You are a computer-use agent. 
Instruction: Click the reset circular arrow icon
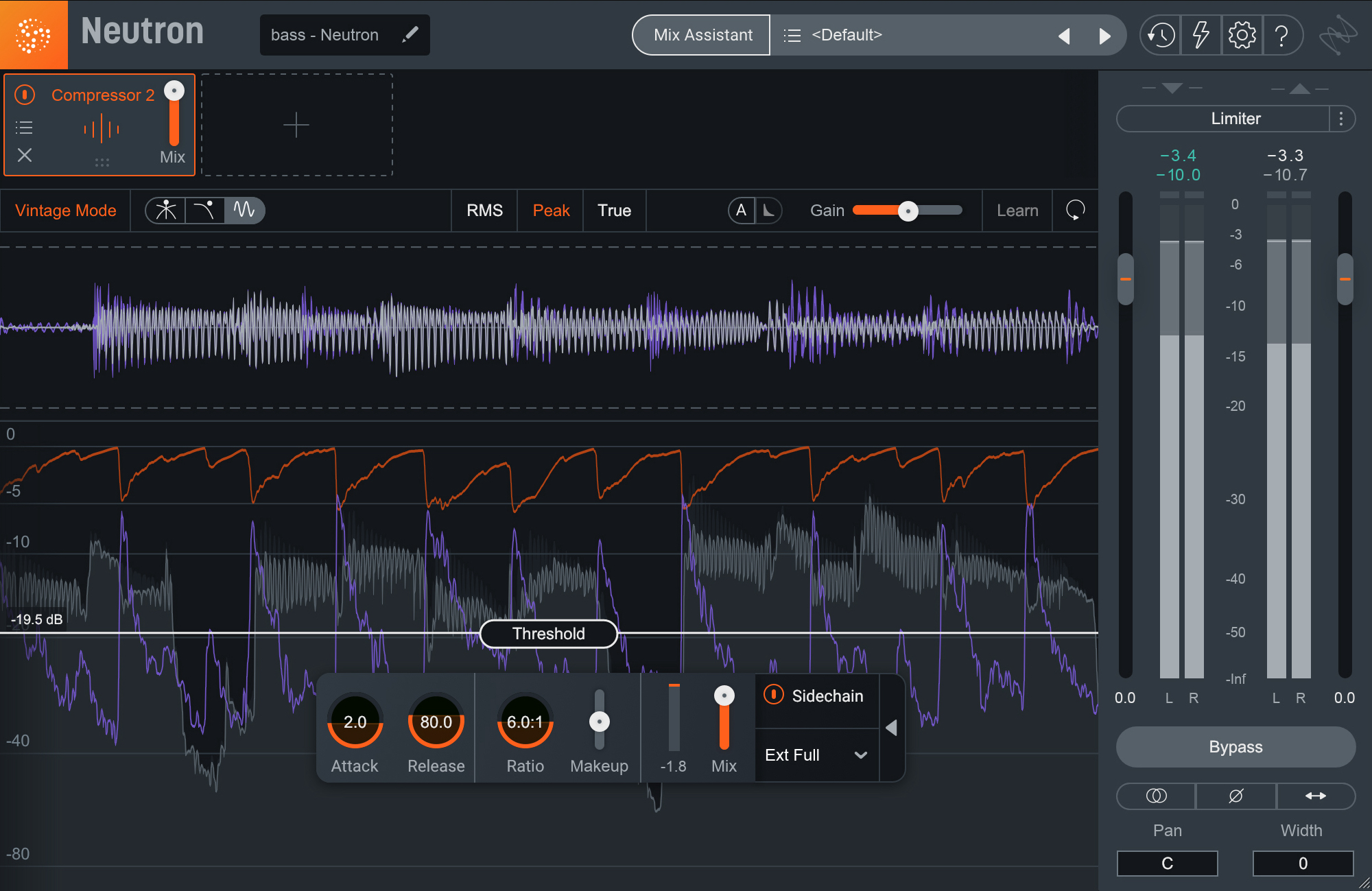point(1075,210)
